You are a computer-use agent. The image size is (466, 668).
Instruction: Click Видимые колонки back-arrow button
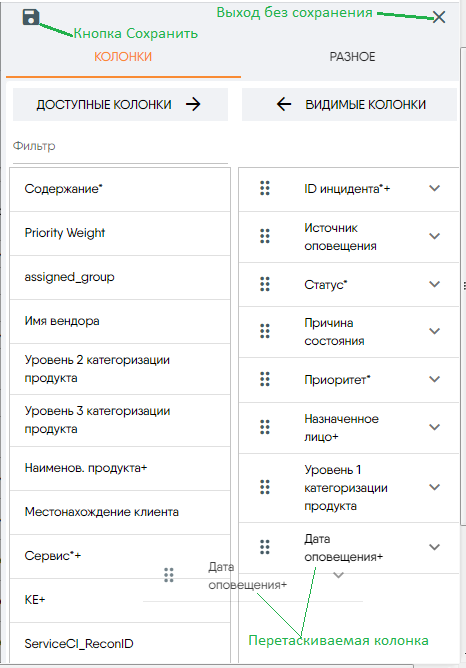click(x=349, y=104)
